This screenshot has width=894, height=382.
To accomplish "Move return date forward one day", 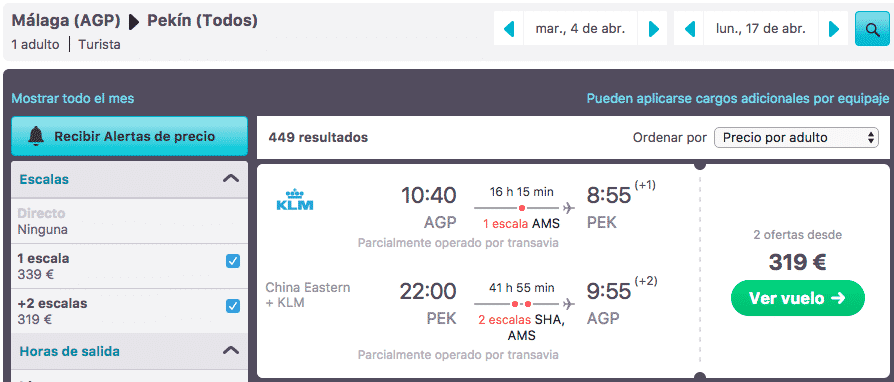I will tap(834, 29).
